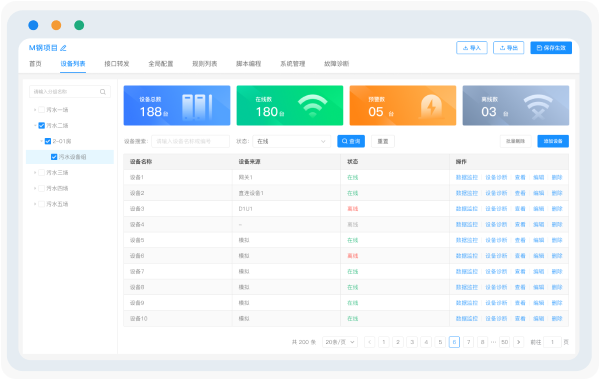Click the 批量删除 button
Screen dimensions: 600x380
515,141
